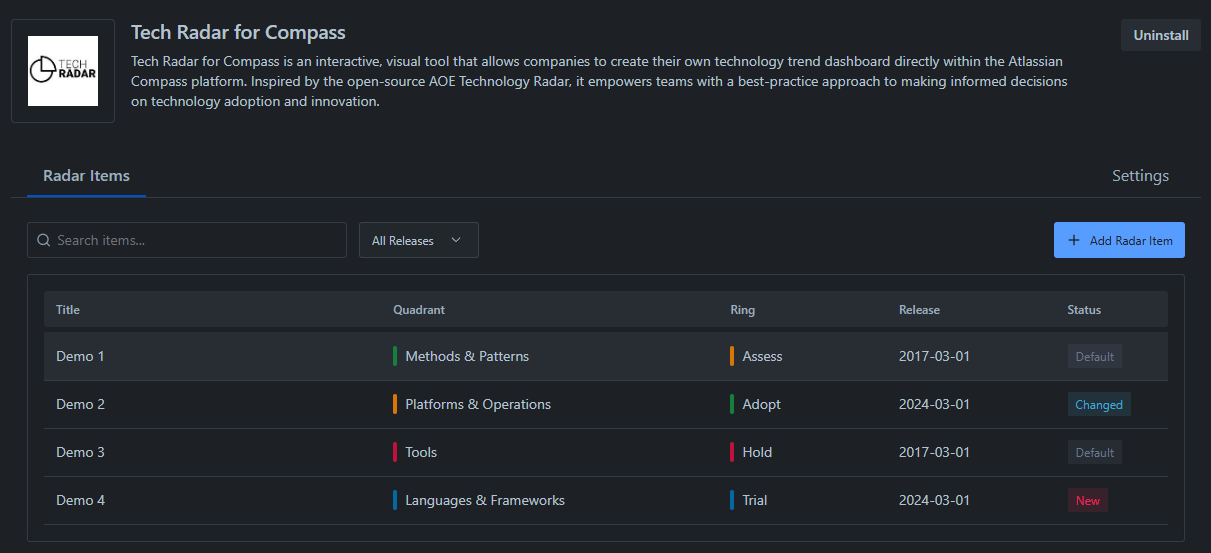Click the green Methods & Patterns color bar
1211x553 pixels.
tap(395, 356)
